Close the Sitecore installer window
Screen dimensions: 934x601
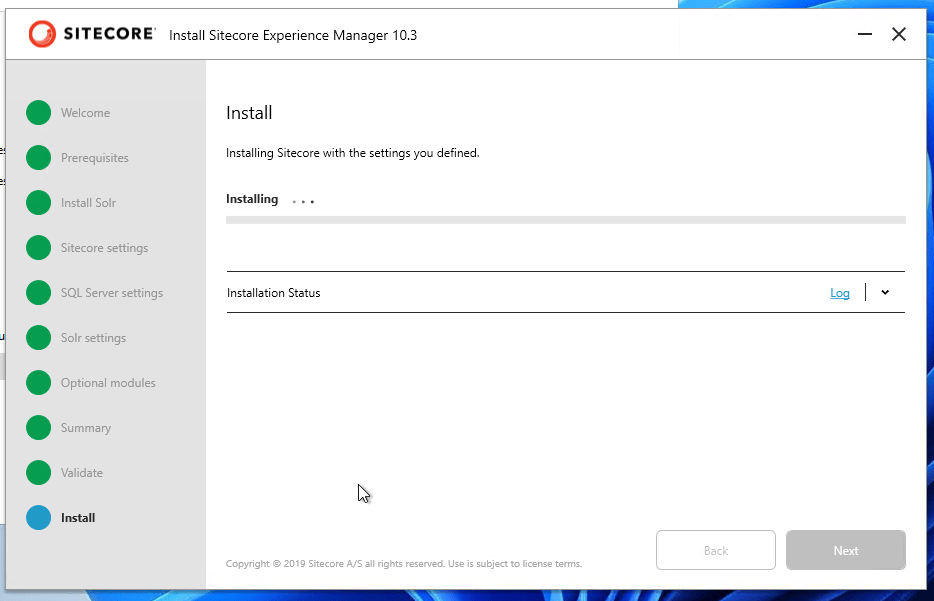pos(899,35)
